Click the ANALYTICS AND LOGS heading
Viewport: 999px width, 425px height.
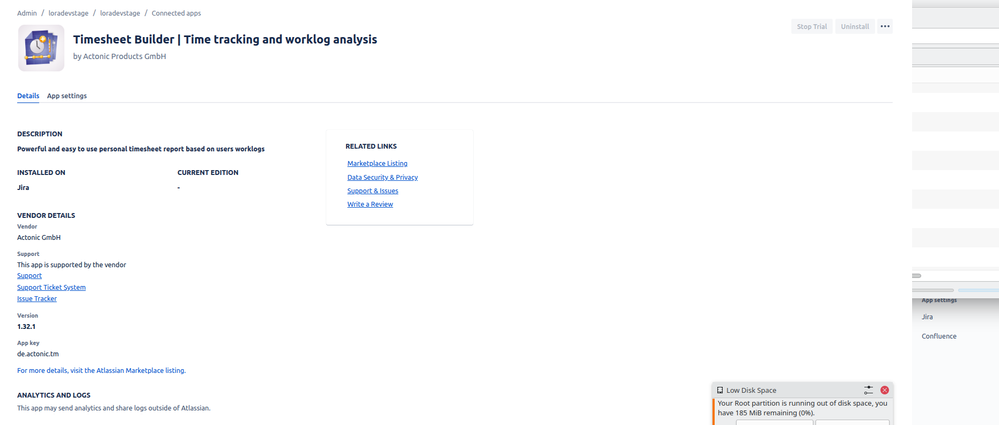pyautogui.click(x=54, y=395)
